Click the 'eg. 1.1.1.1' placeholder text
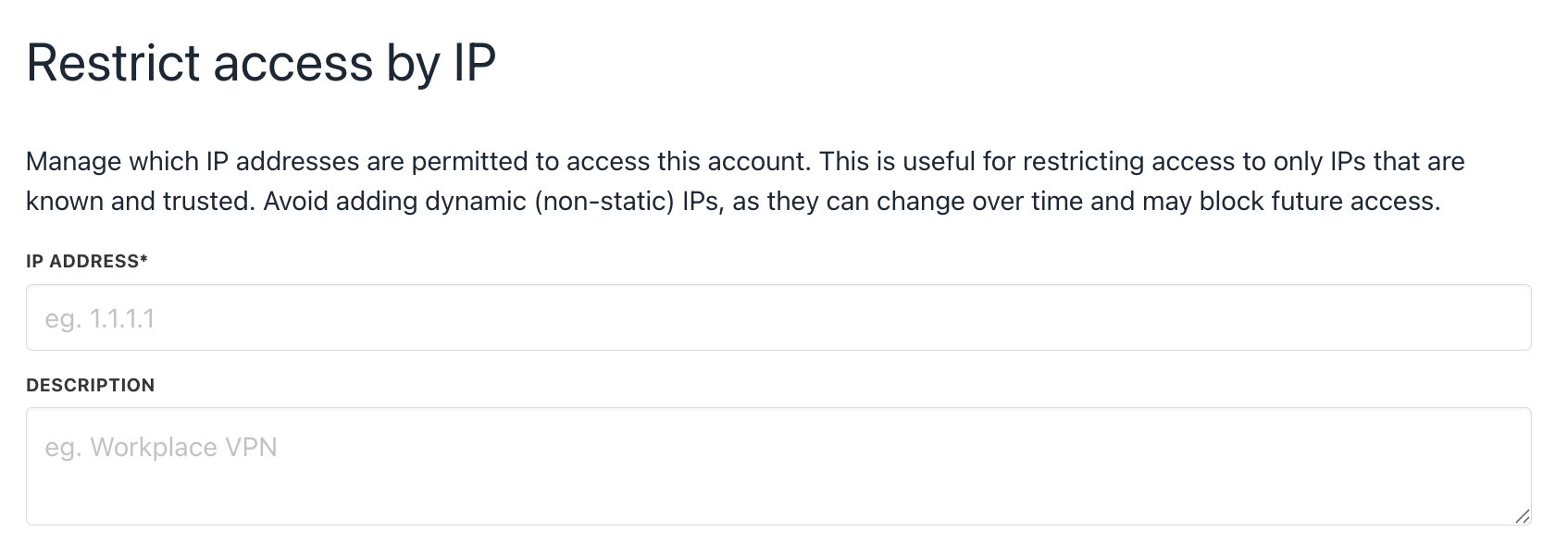This screenshot has height=557, width=1568. click(100, 319)
